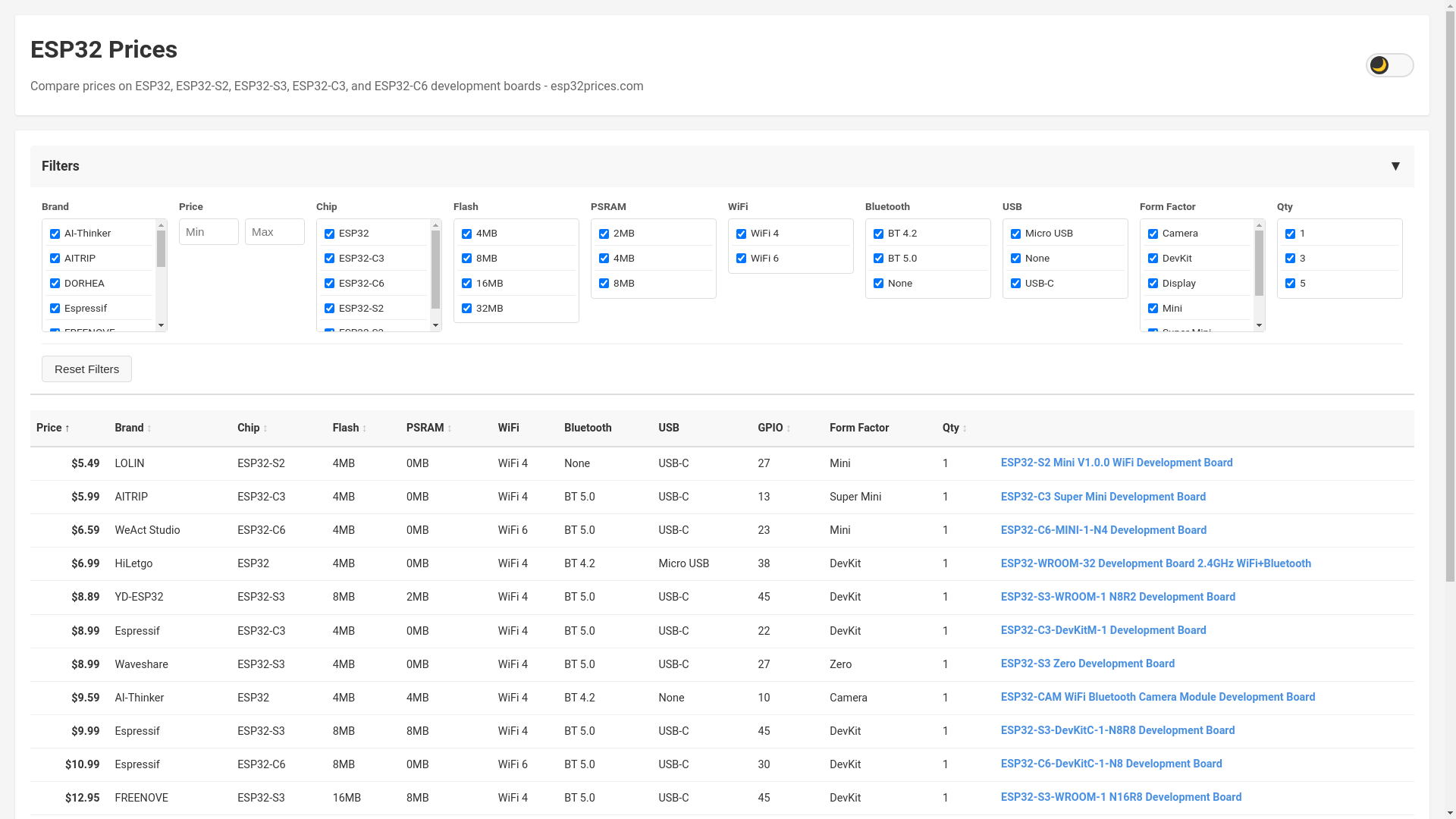Image resolution: width=1456 pixels, height=819 pixels.
Task: Uncheck the ESP32-C3 chip checkbox
Action: [329, 259]
